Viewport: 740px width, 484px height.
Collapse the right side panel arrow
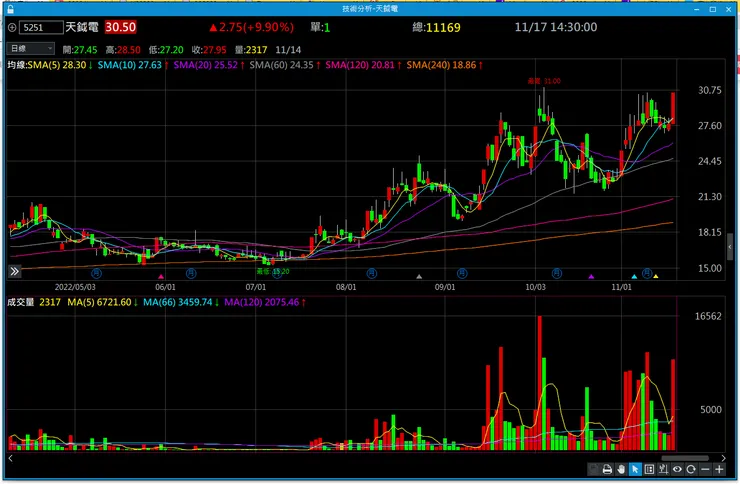[x=730, y=247]
